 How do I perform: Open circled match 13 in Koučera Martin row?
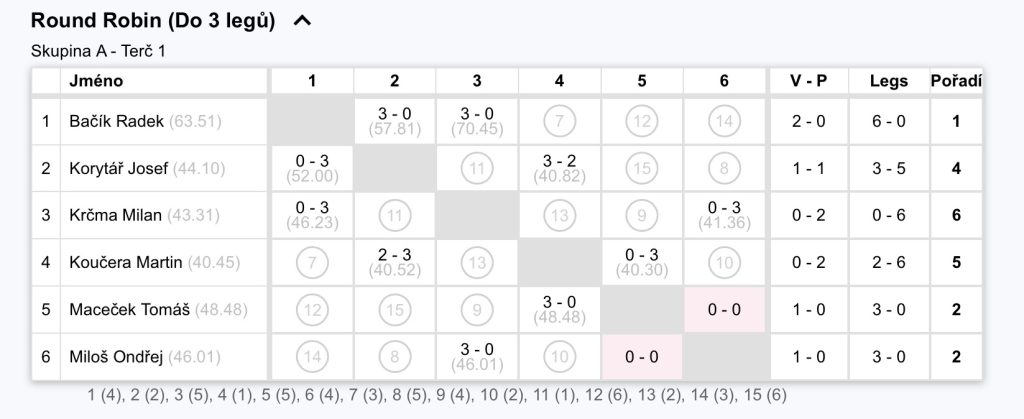point(477,262)
